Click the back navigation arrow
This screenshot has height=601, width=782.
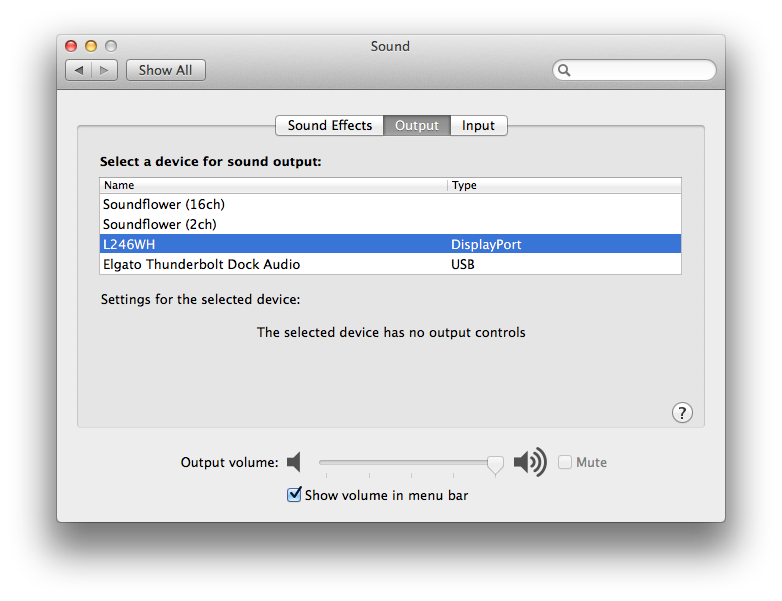(x=79, y=70)
